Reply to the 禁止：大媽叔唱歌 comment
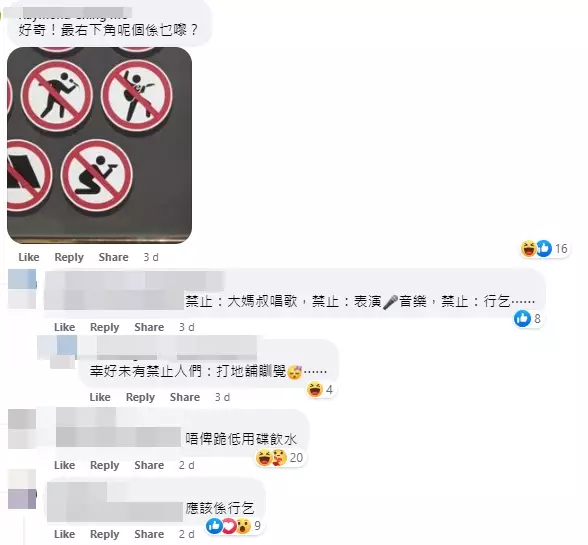 pos(105,327)
